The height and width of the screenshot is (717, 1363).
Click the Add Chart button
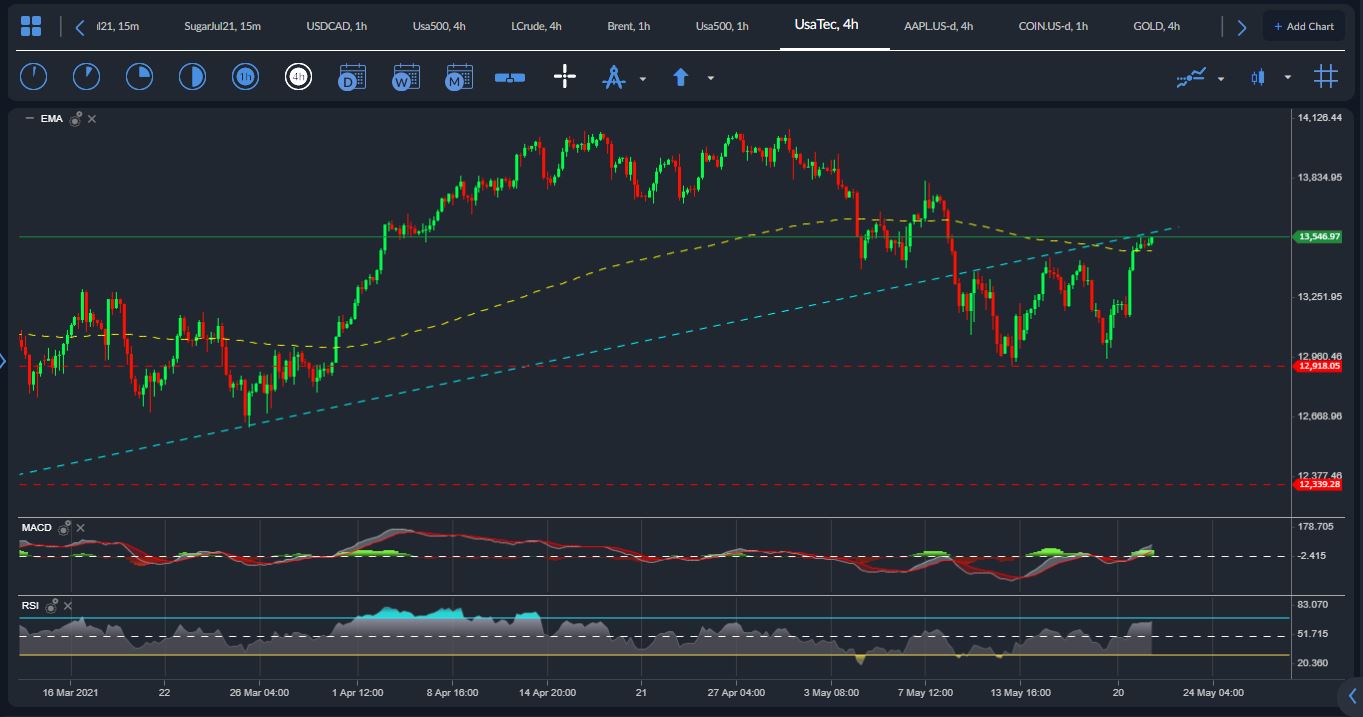(x=1303, y=26)
